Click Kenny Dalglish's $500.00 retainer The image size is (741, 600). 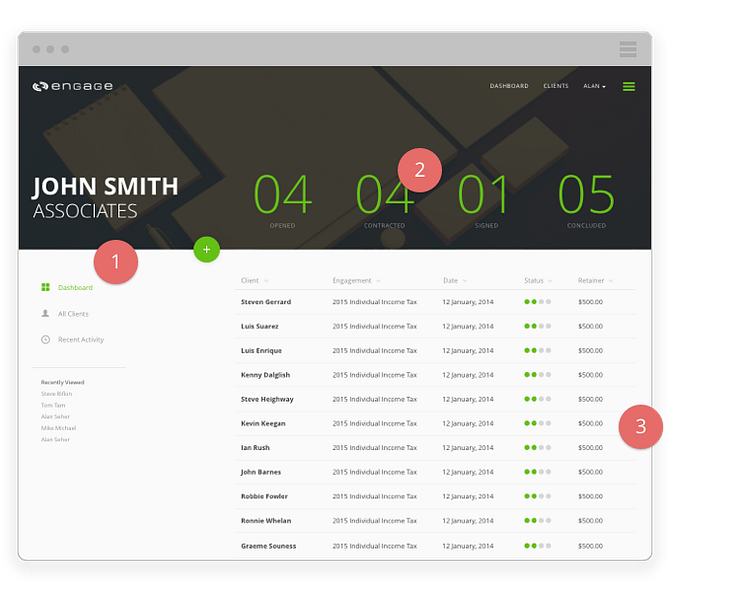590,375
